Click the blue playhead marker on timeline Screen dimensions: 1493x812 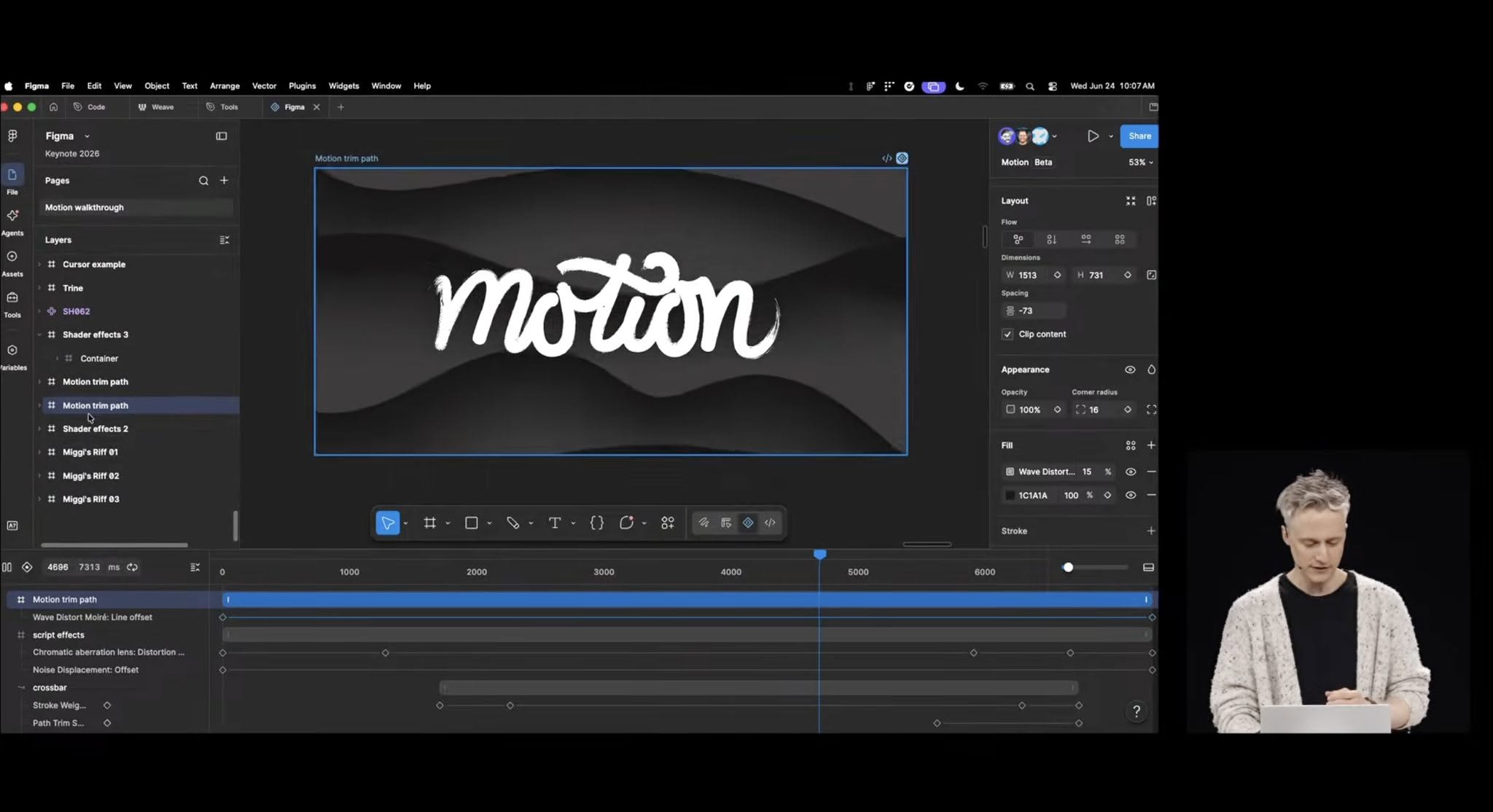pyautogui.click(x=820, y=555)
